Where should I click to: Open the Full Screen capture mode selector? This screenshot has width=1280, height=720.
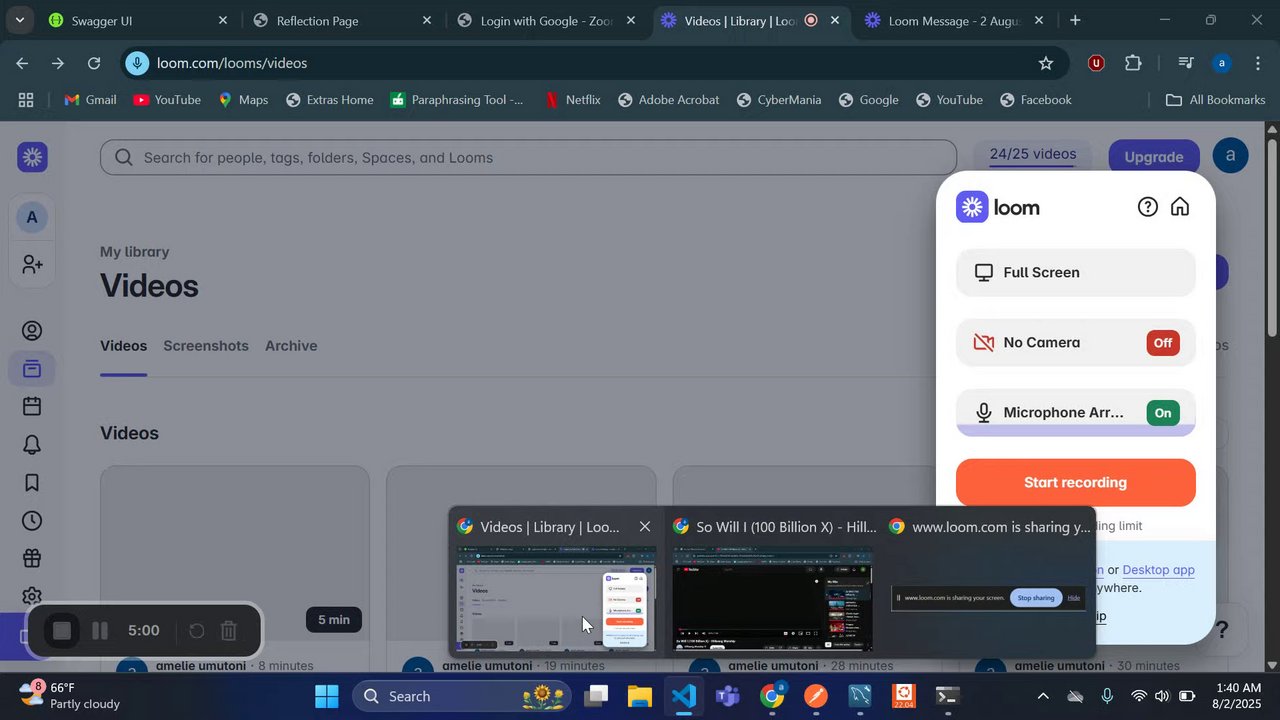pos(1076,272)
